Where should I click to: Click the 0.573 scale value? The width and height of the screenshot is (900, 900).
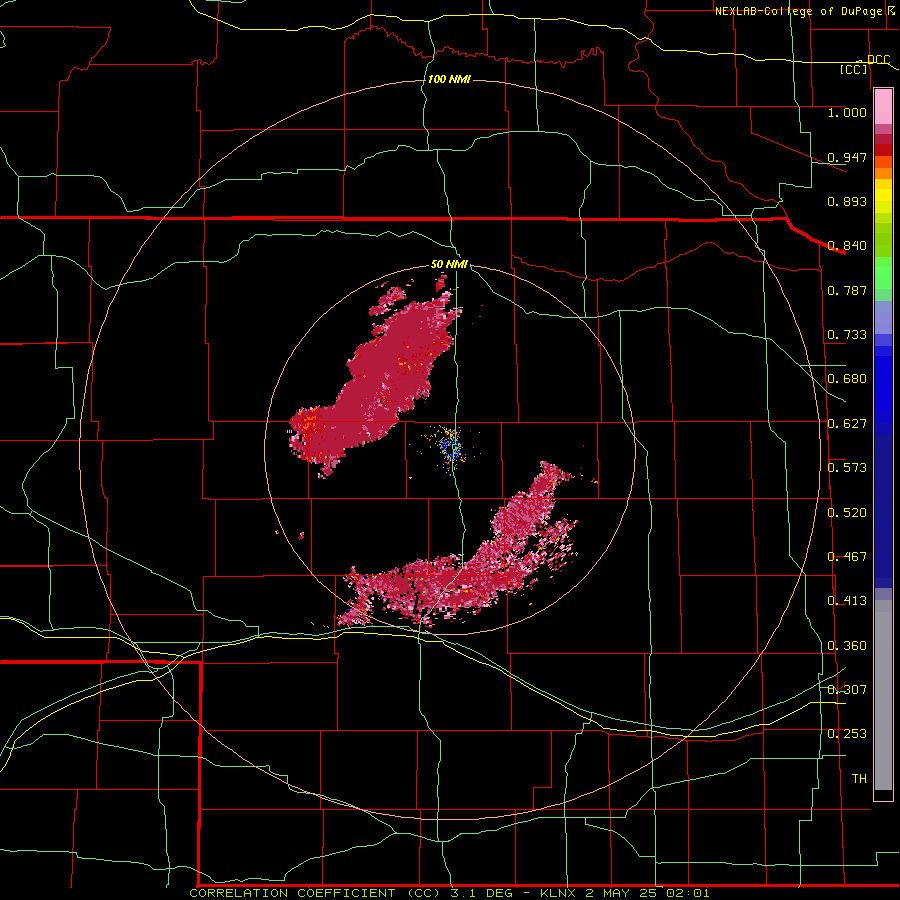pyautogui.click(x=847, y=468)
